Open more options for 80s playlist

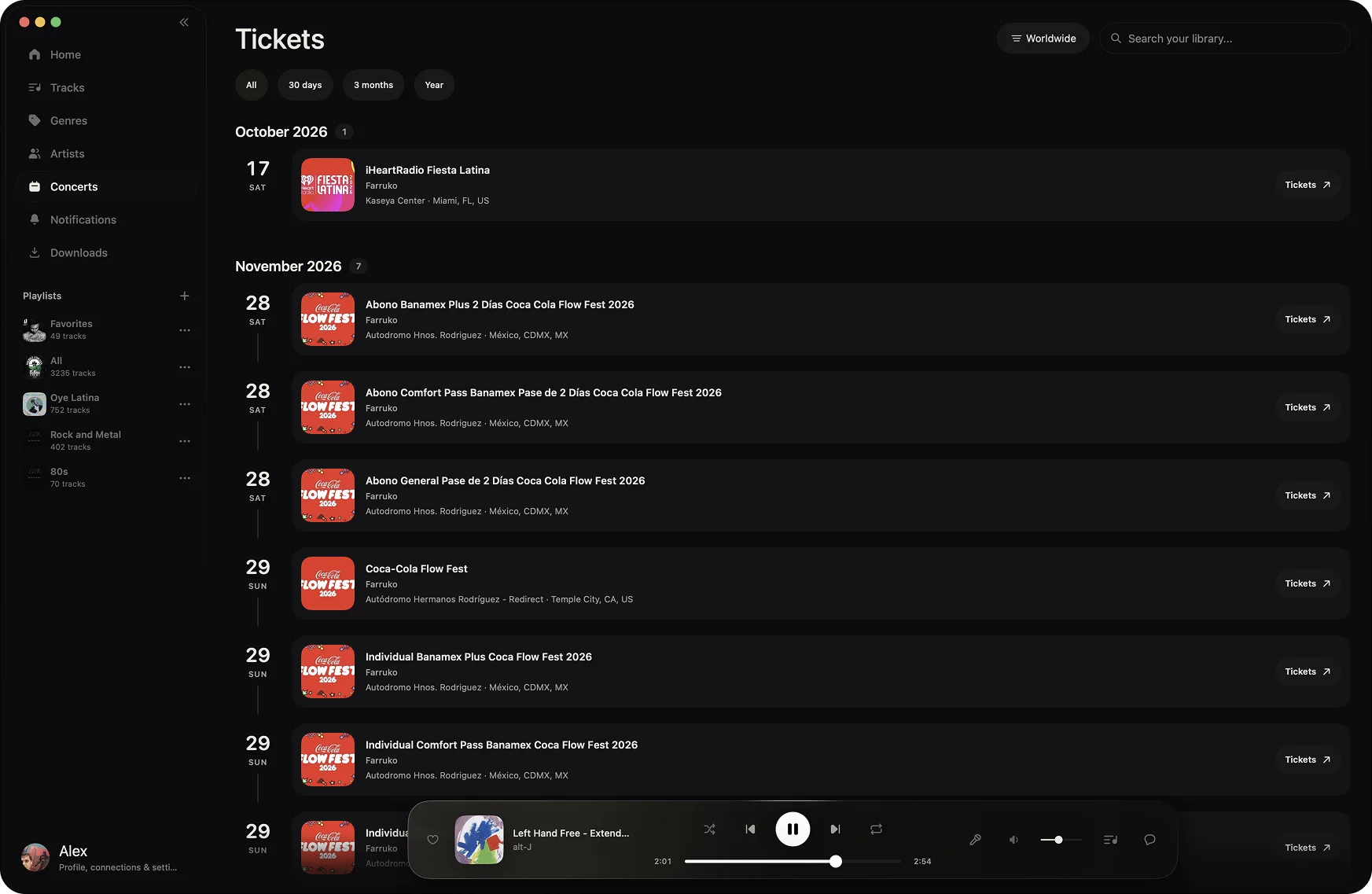click(185, 478)
